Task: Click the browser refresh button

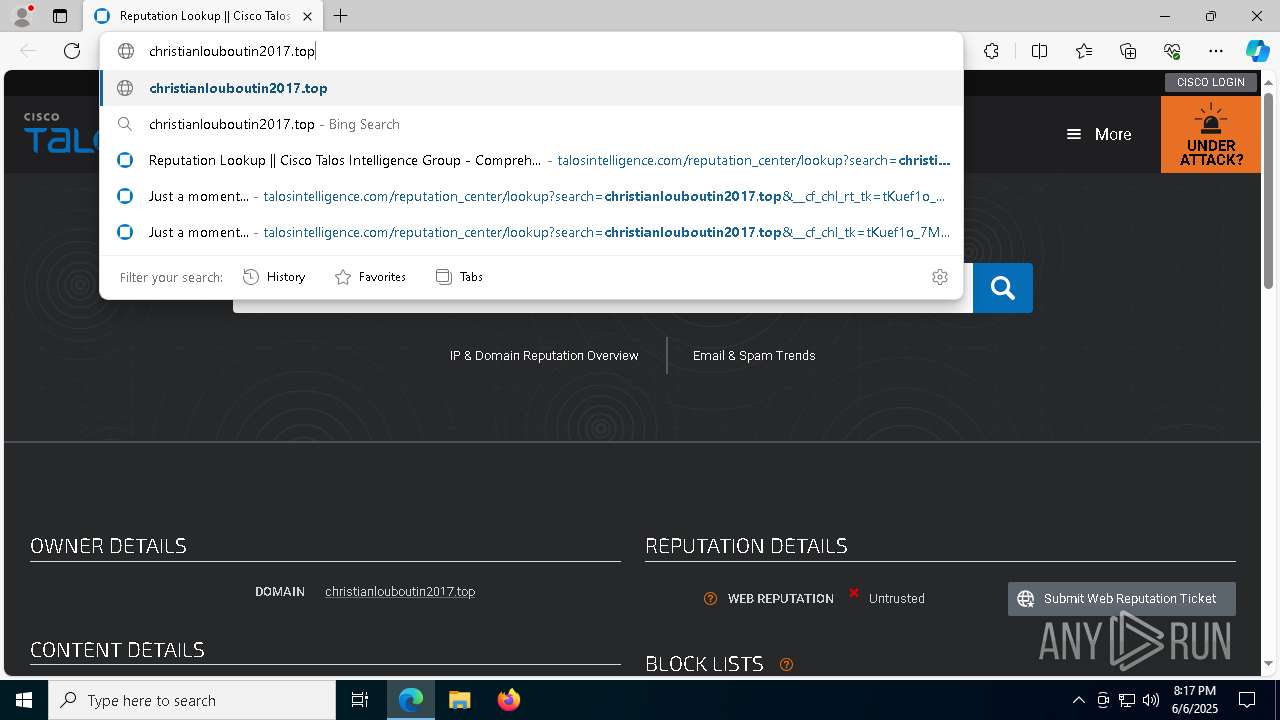Action: (72, 51)
